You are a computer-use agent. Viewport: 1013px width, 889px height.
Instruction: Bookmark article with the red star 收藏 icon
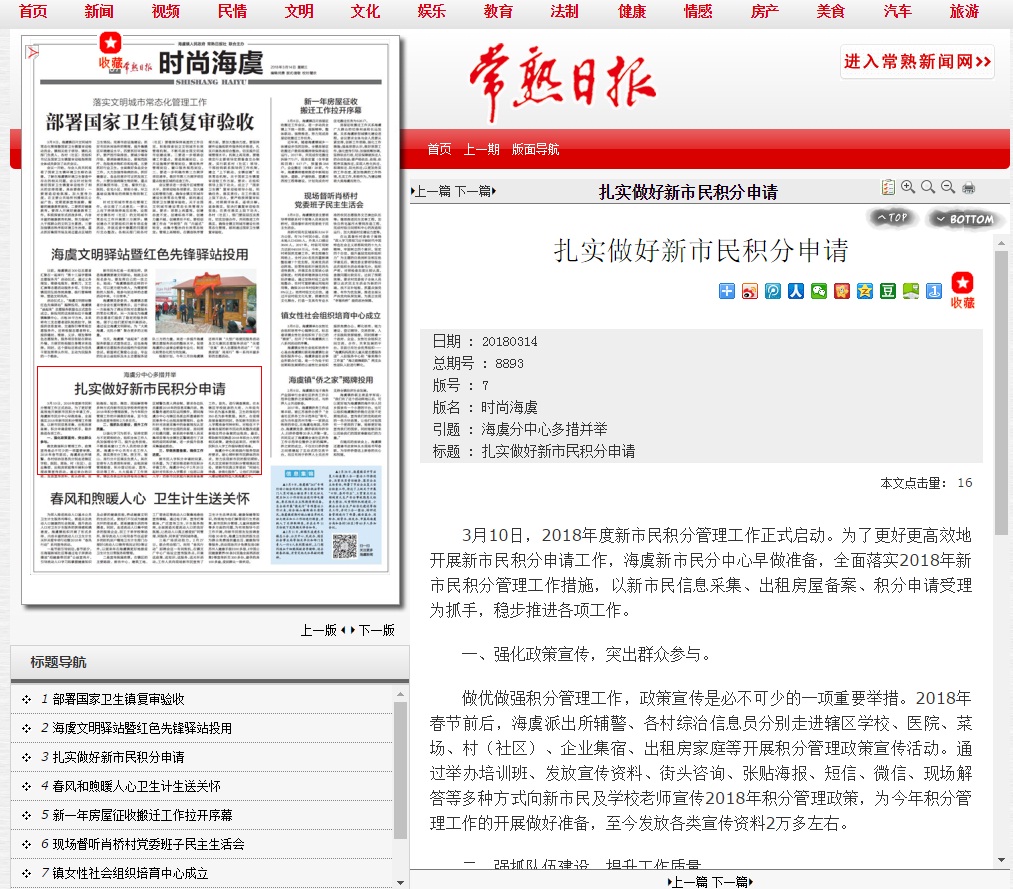963,289
